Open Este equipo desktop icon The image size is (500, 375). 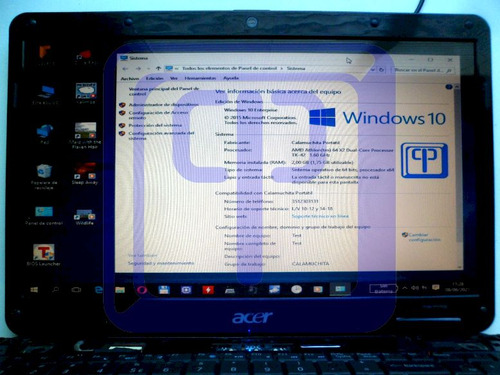45,95
